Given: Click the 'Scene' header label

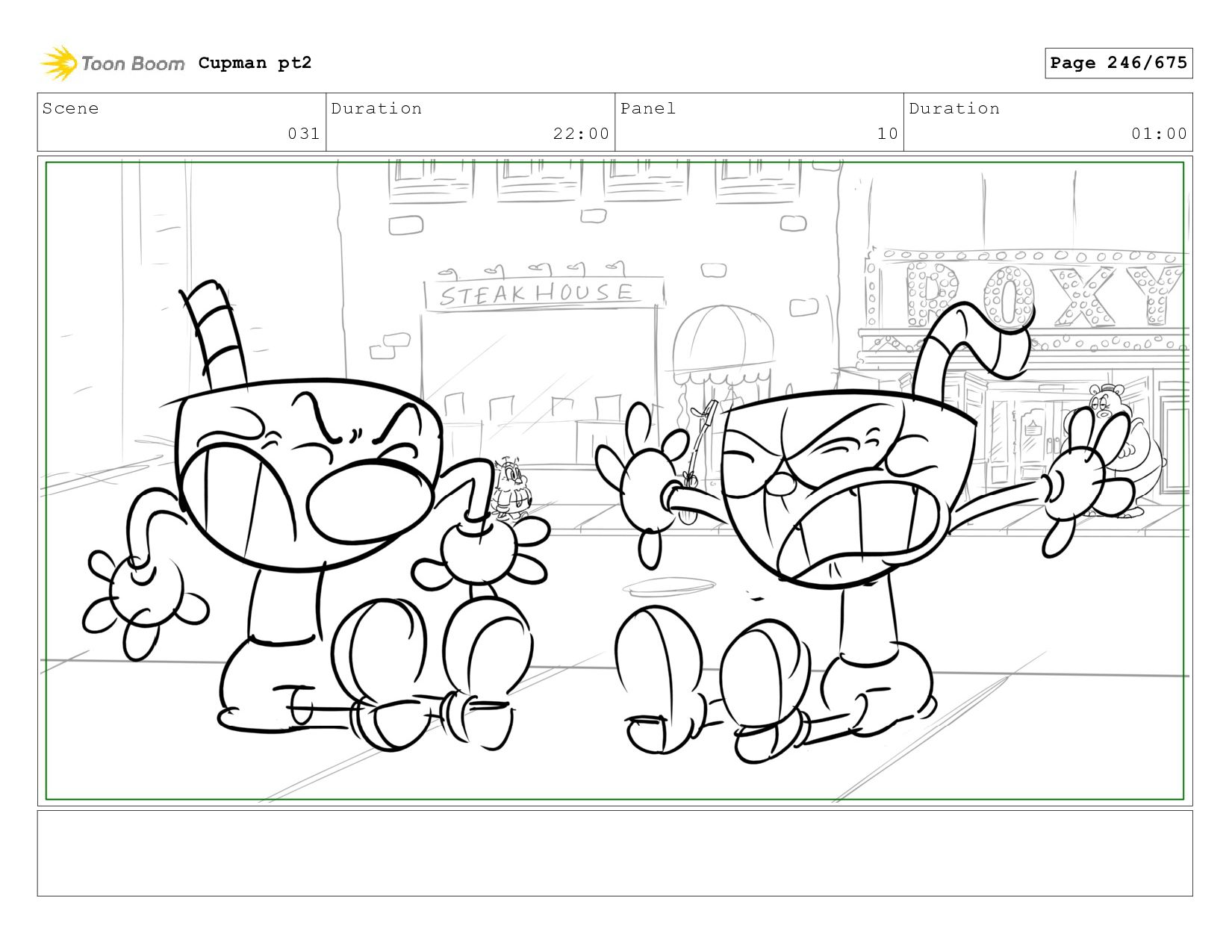Looking at the screenshot, I should pos(70,108).
